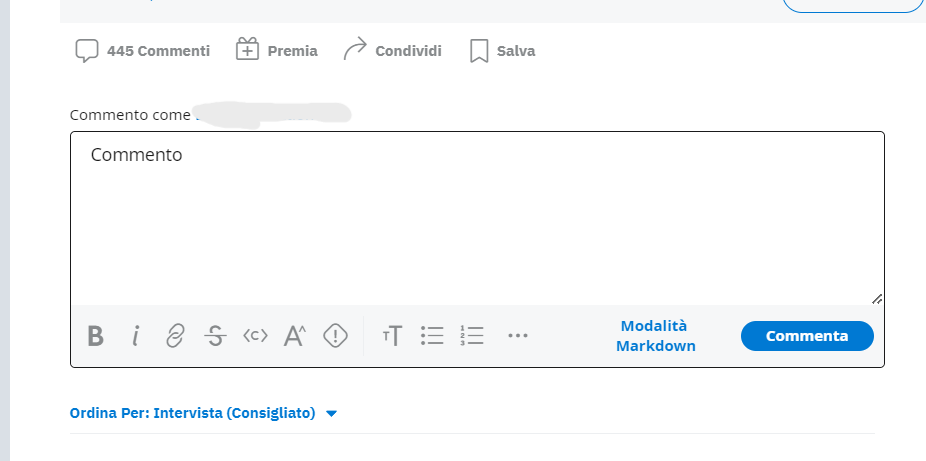This screenshot has height=461, width=926.
Task: Apply heading style with the heading icon
Action: pos(392,336)
